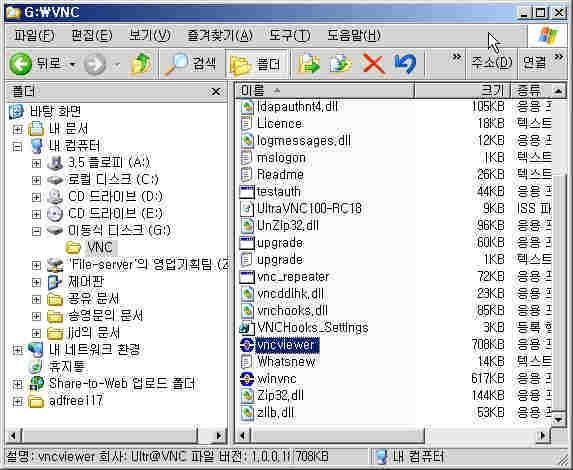The height and width of the screenshot is (470, 573).
Task: Select CD 드라이브 (E:) in tree
Action: tap(115, 213)
